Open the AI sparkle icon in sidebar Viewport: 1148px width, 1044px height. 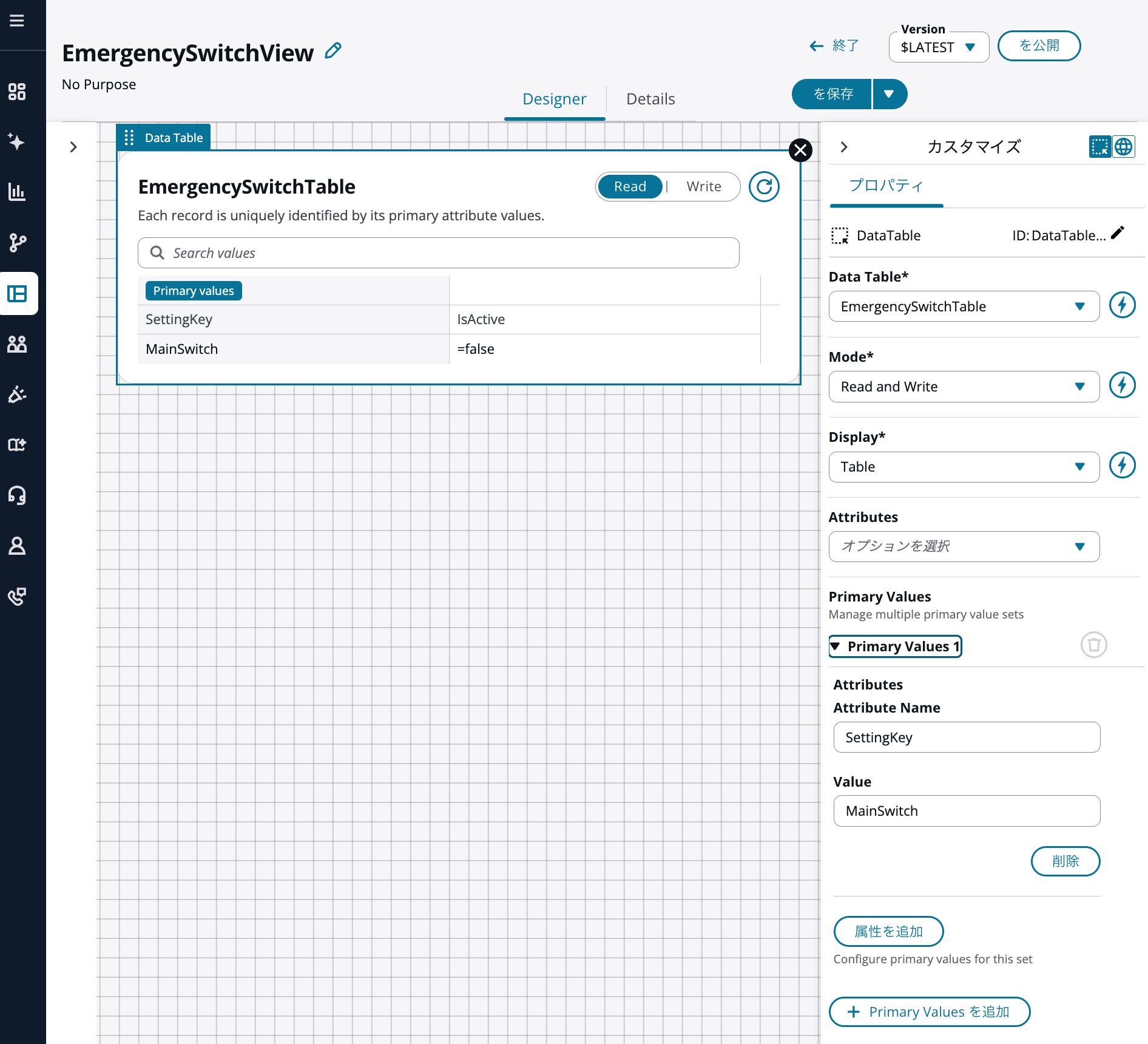(17, 142)
